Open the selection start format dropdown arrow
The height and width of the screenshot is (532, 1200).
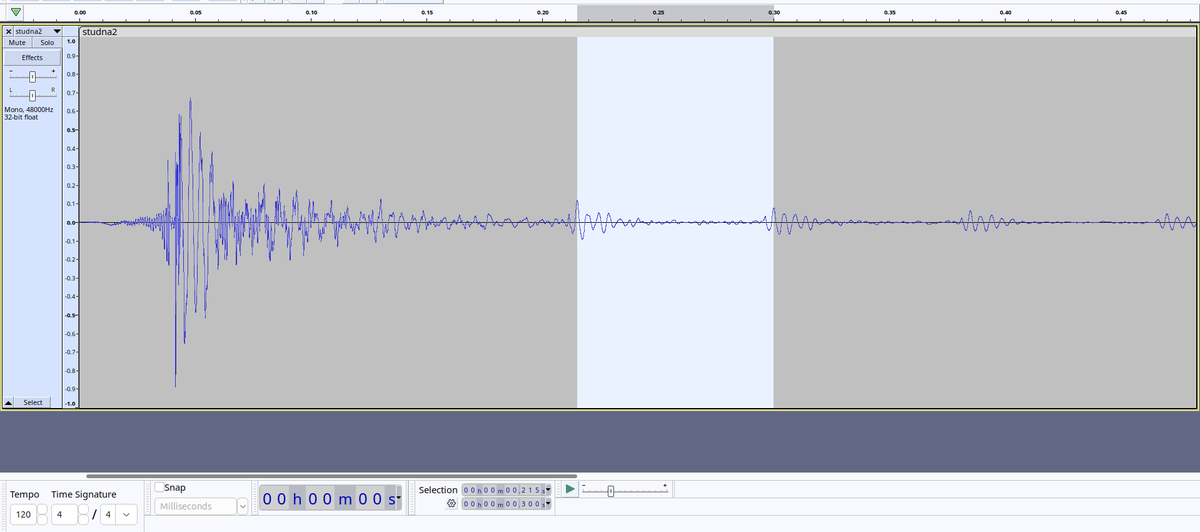[548, 490]
